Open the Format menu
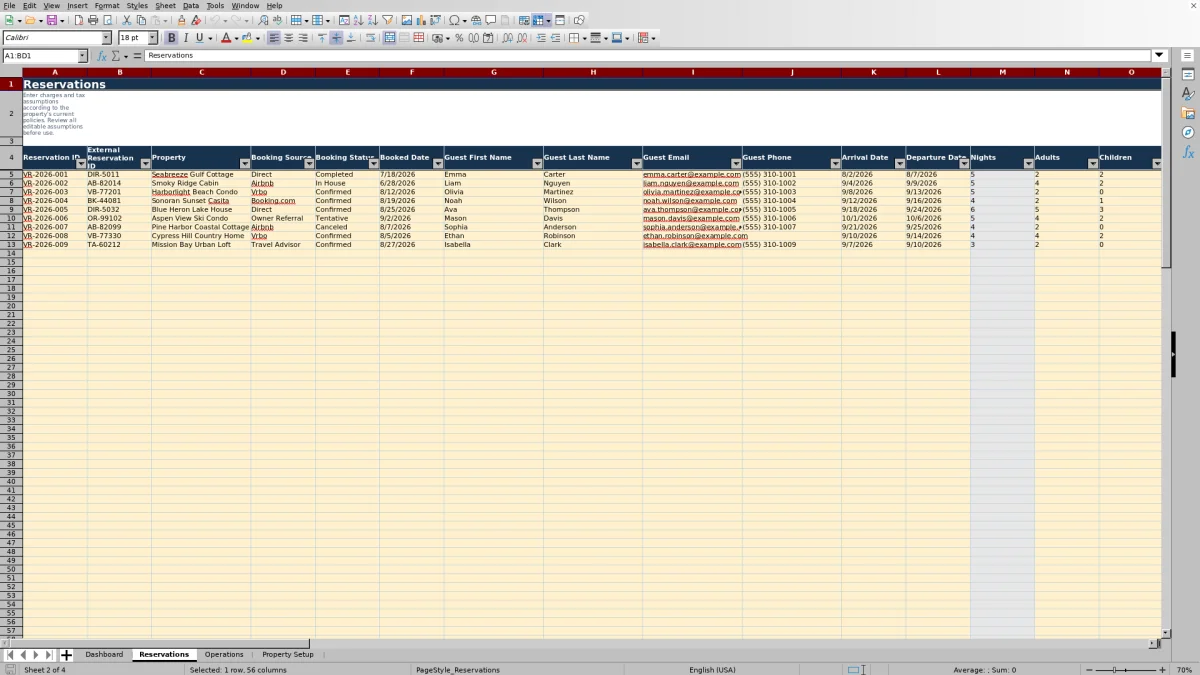1200x675 pixels. pyautogui.click(x=107, y=6)
